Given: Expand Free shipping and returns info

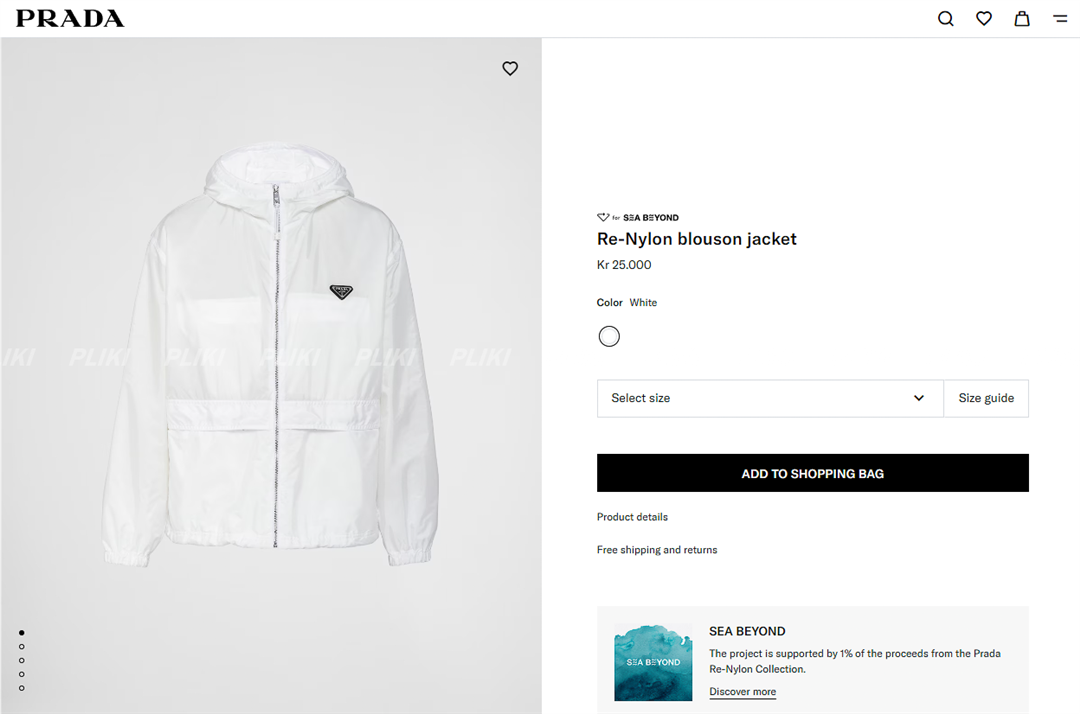Looking at the screenshot, I should pyautogui.click(x=657, y=550).
